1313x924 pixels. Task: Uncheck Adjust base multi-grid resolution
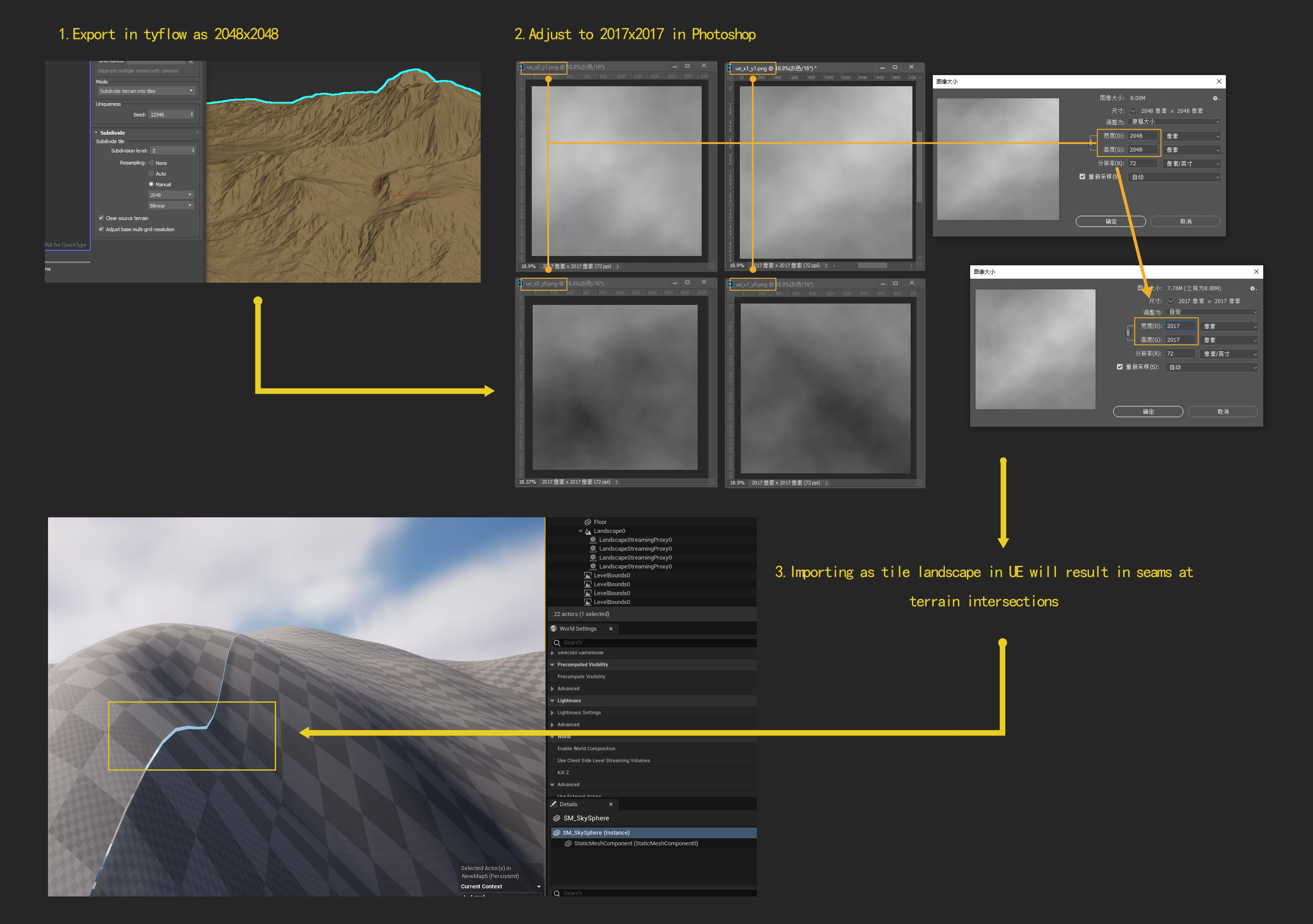101,229
